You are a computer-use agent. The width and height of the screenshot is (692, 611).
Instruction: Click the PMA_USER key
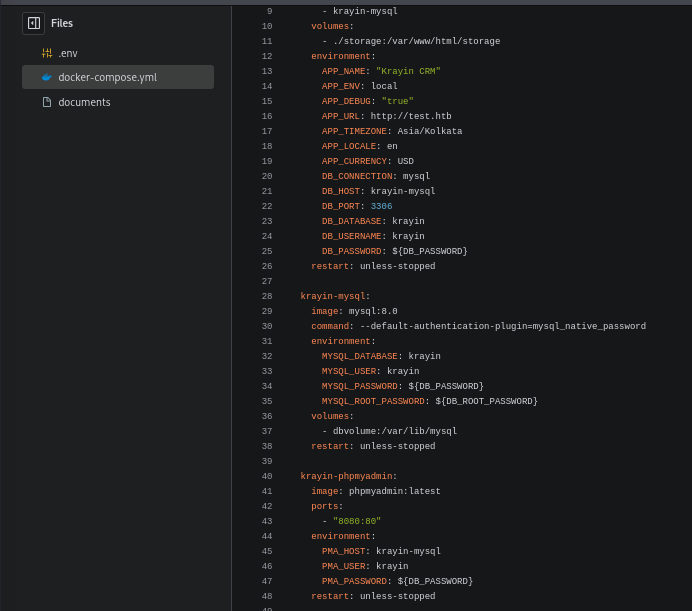point(343,566)
